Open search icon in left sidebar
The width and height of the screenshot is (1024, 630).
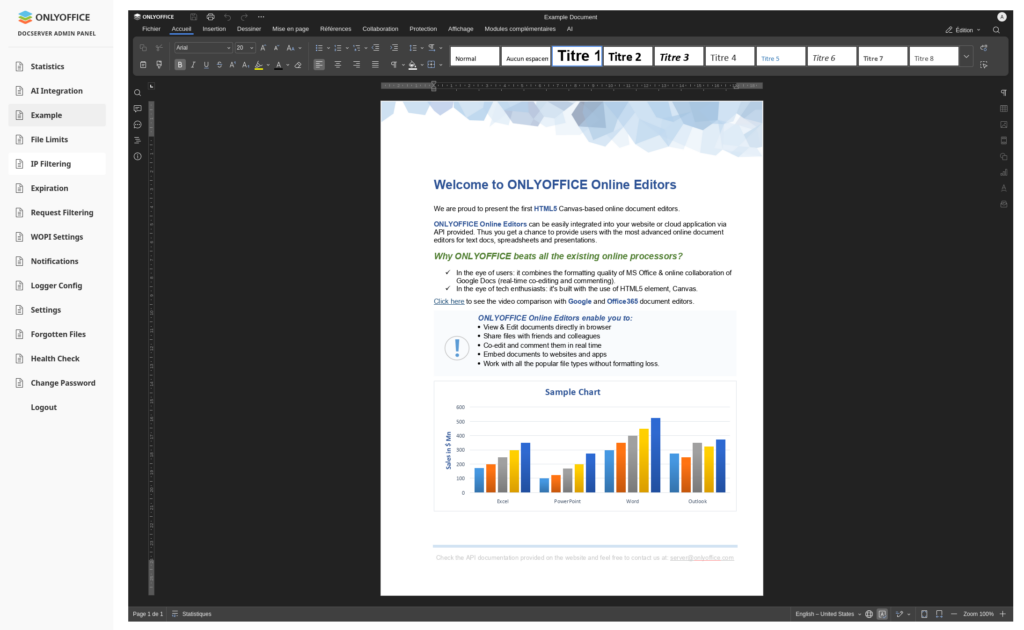[137, 92]
